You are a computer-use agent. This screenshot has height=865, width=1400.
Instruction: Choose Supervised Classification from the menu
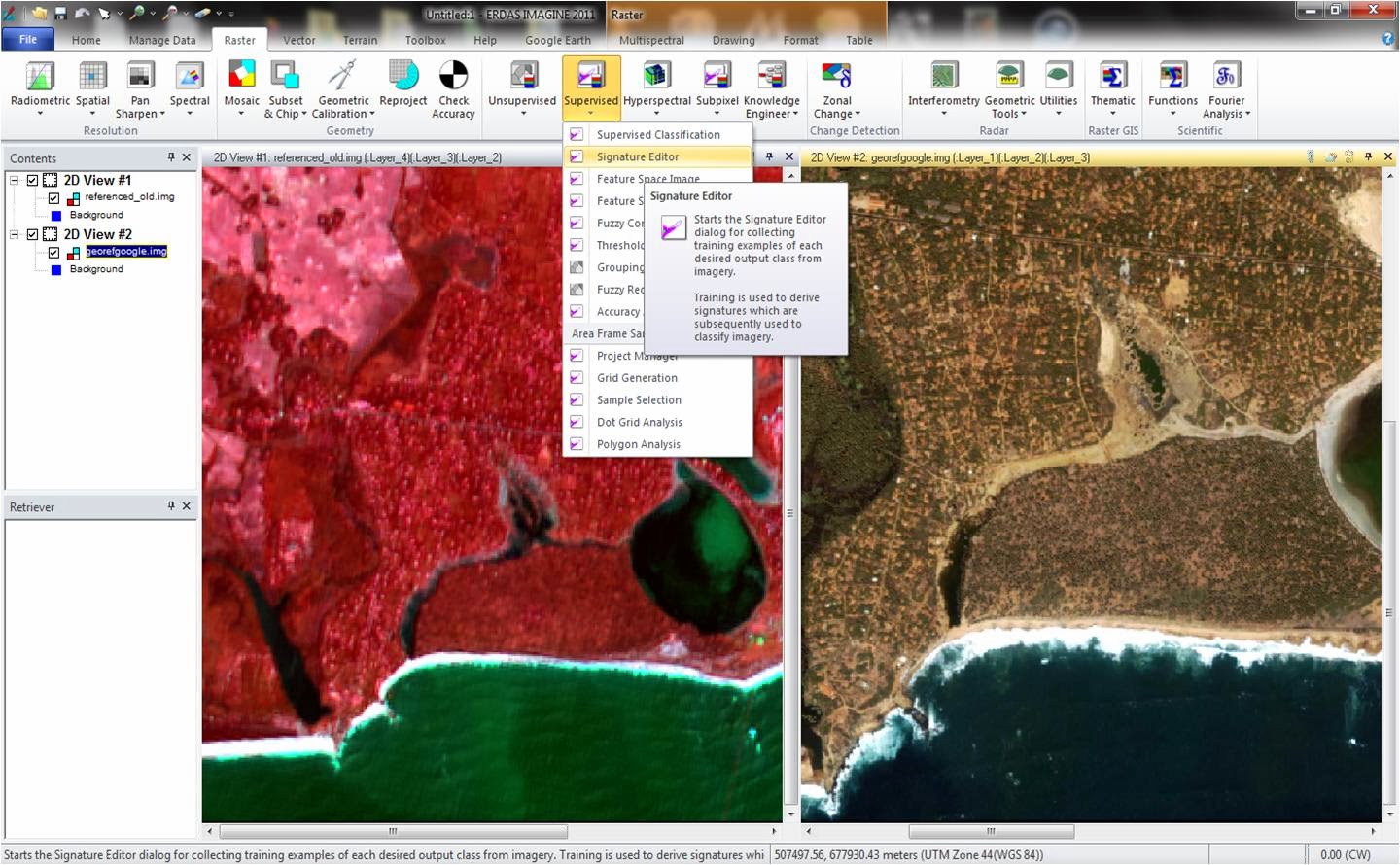pyautogui.click(x=657, y=134)
